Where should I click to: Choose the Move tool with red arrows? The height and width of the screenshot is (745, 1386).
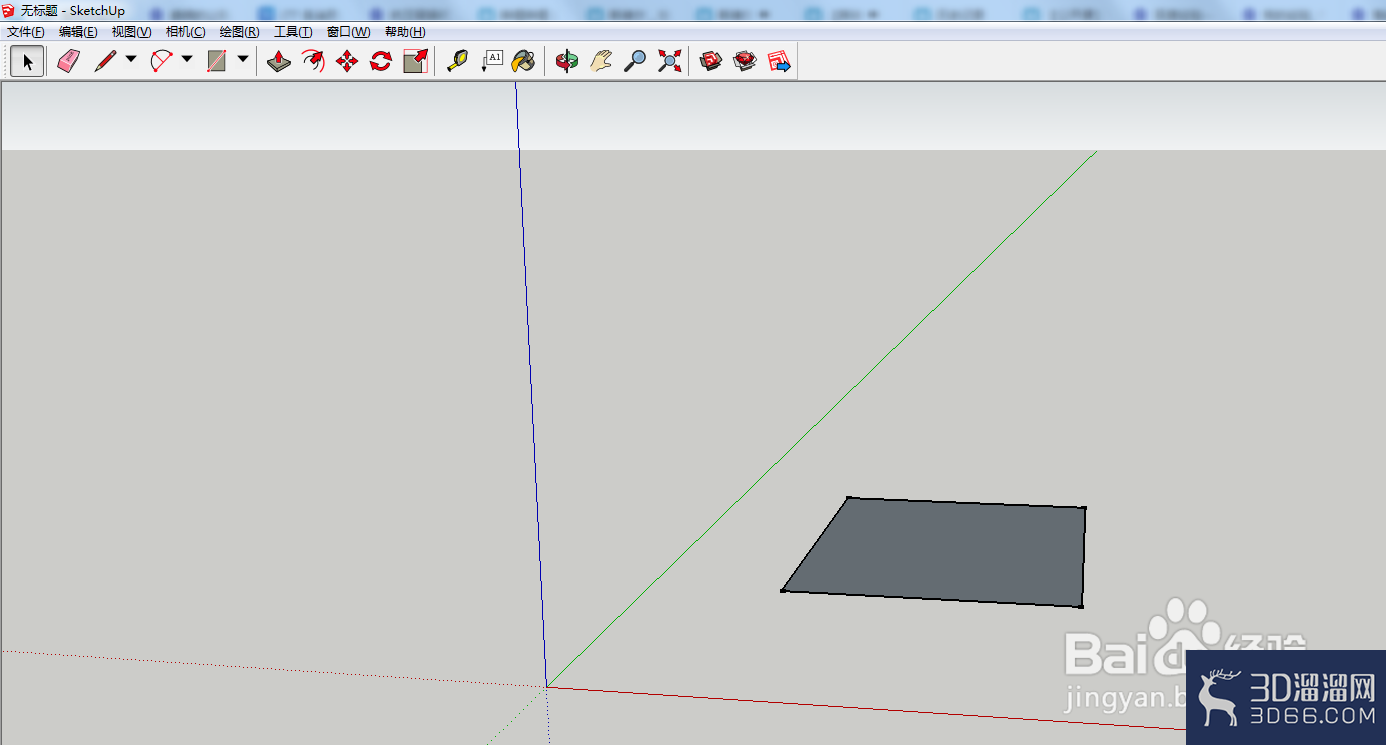(x=347, y=62)
